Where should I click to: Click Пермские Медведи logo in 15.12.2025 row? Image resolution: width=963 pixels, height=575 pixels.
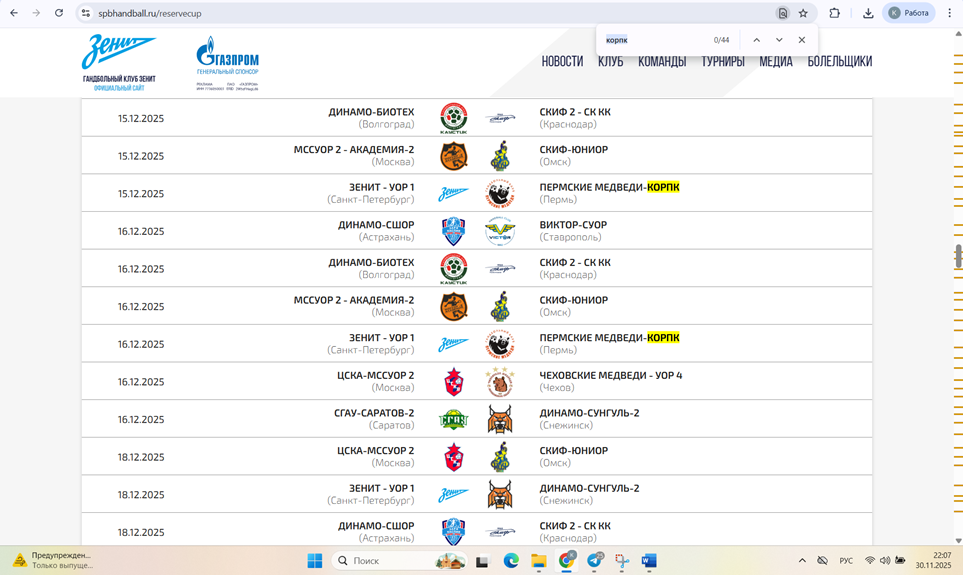coord(500,194)
